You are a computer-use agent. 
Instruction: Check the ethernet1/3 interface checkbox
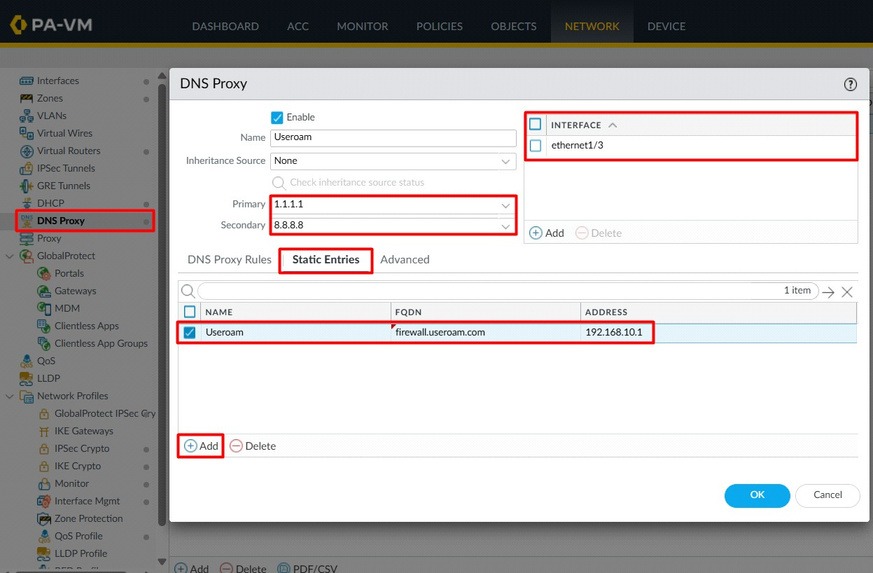coord(536,146)
